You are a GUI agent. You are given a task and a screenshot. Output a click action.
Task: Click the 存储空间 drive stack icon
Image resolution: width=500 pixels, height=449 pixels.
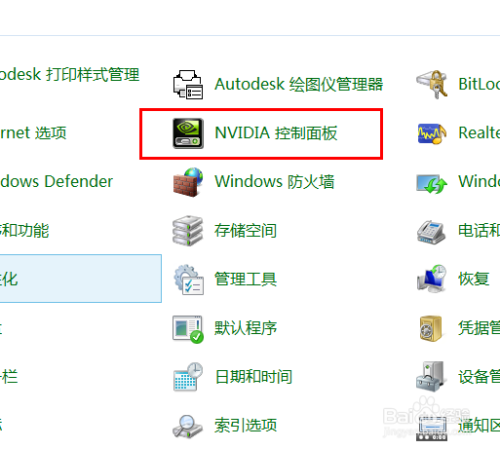(188, 231)
